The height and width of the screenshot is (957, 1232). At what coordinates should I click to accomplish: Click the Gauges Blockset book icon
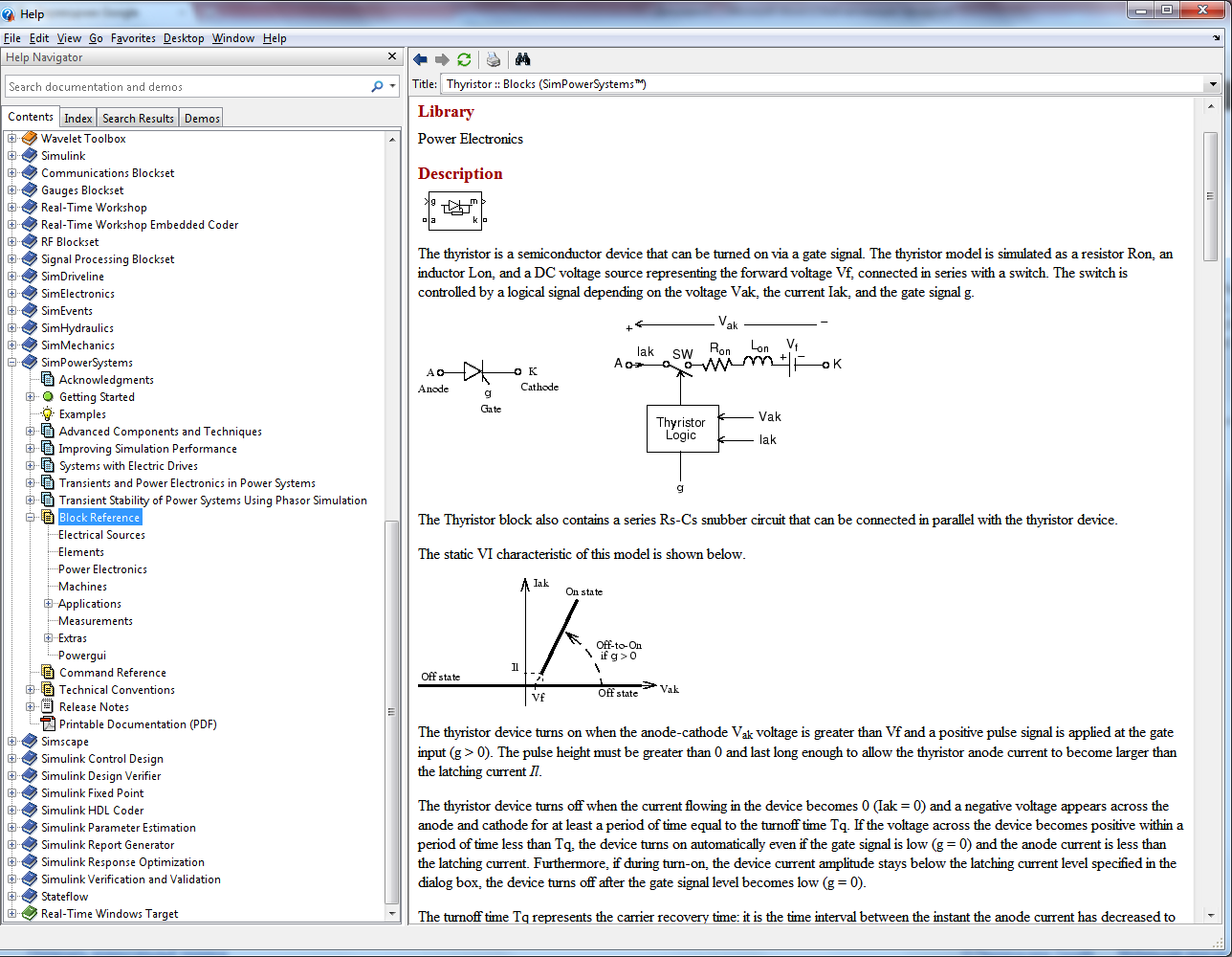(30, 190)
